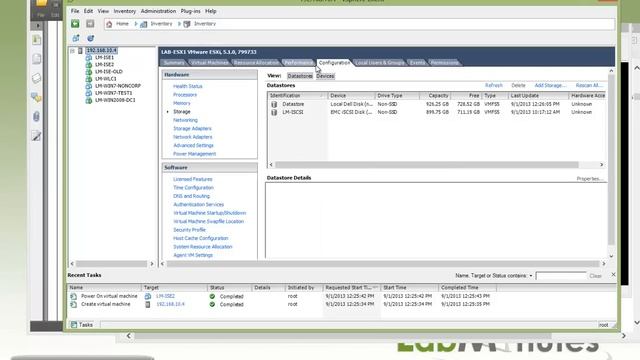Click the target VM icon next to LM-ISE2 link

click(x=148, y=296)
